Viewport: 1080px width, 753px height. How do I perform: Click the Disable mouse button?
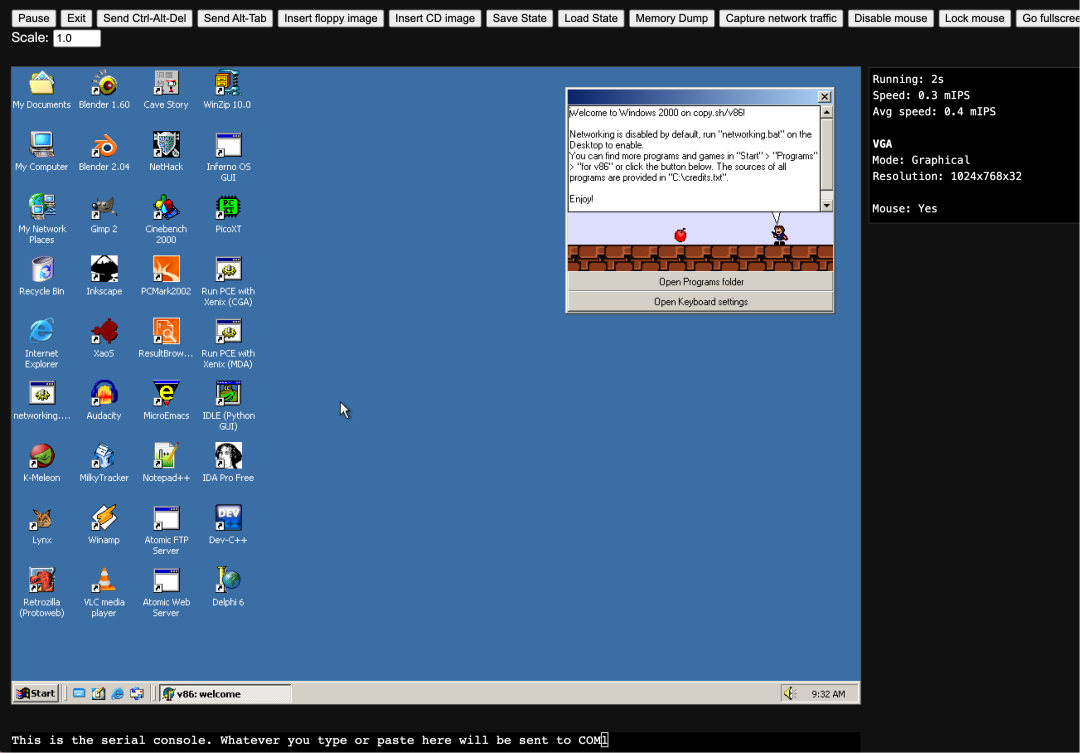point(891,18)
